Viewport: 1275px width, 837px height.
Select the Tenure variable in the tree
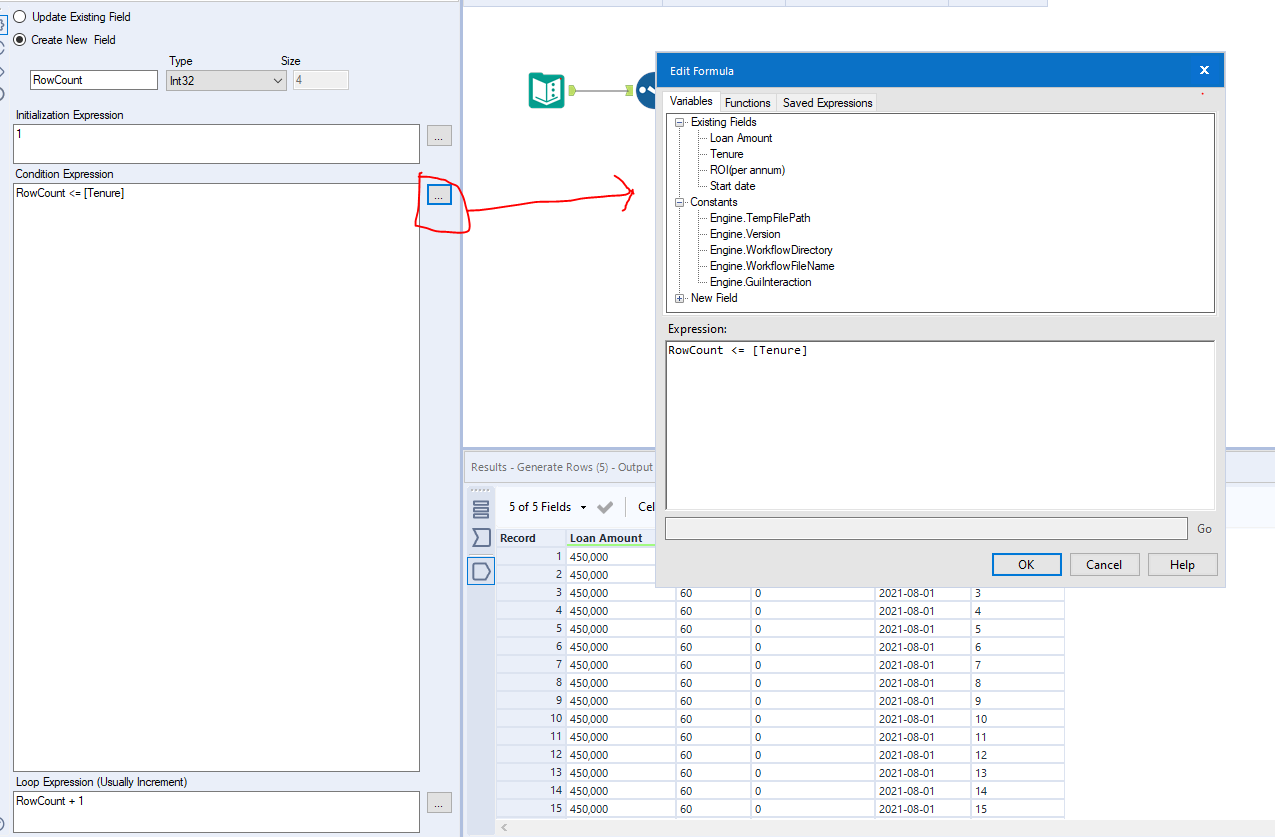coord(725,154)
